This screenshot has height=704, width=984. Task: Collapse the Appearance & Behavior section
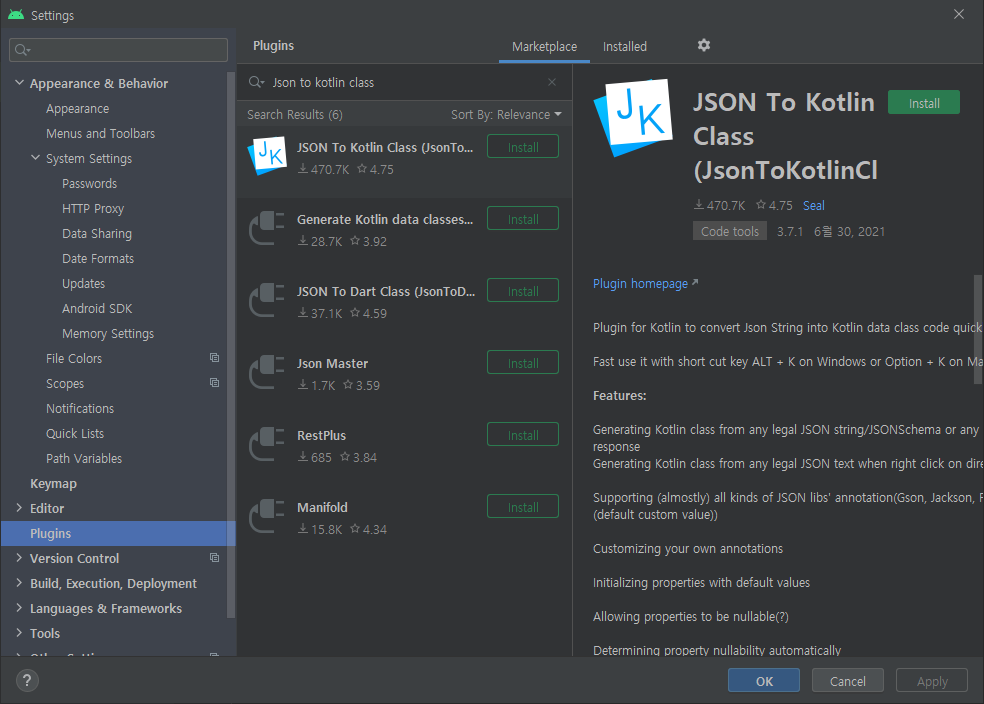[x=19, y=83]
